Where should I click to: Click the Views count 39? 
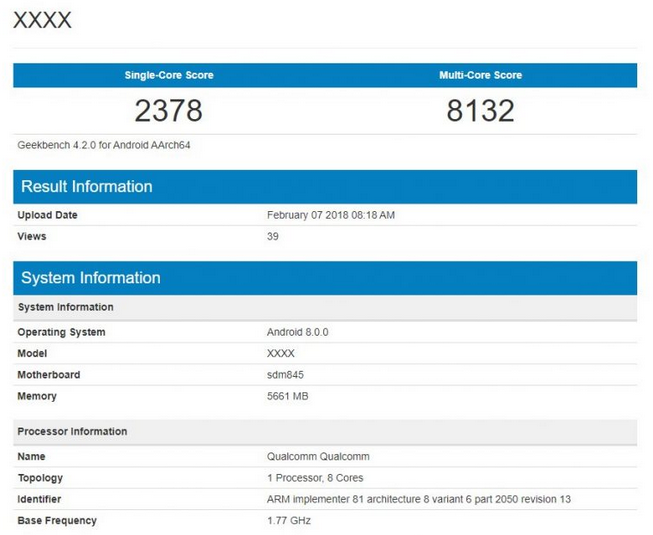tap(273, 236)
